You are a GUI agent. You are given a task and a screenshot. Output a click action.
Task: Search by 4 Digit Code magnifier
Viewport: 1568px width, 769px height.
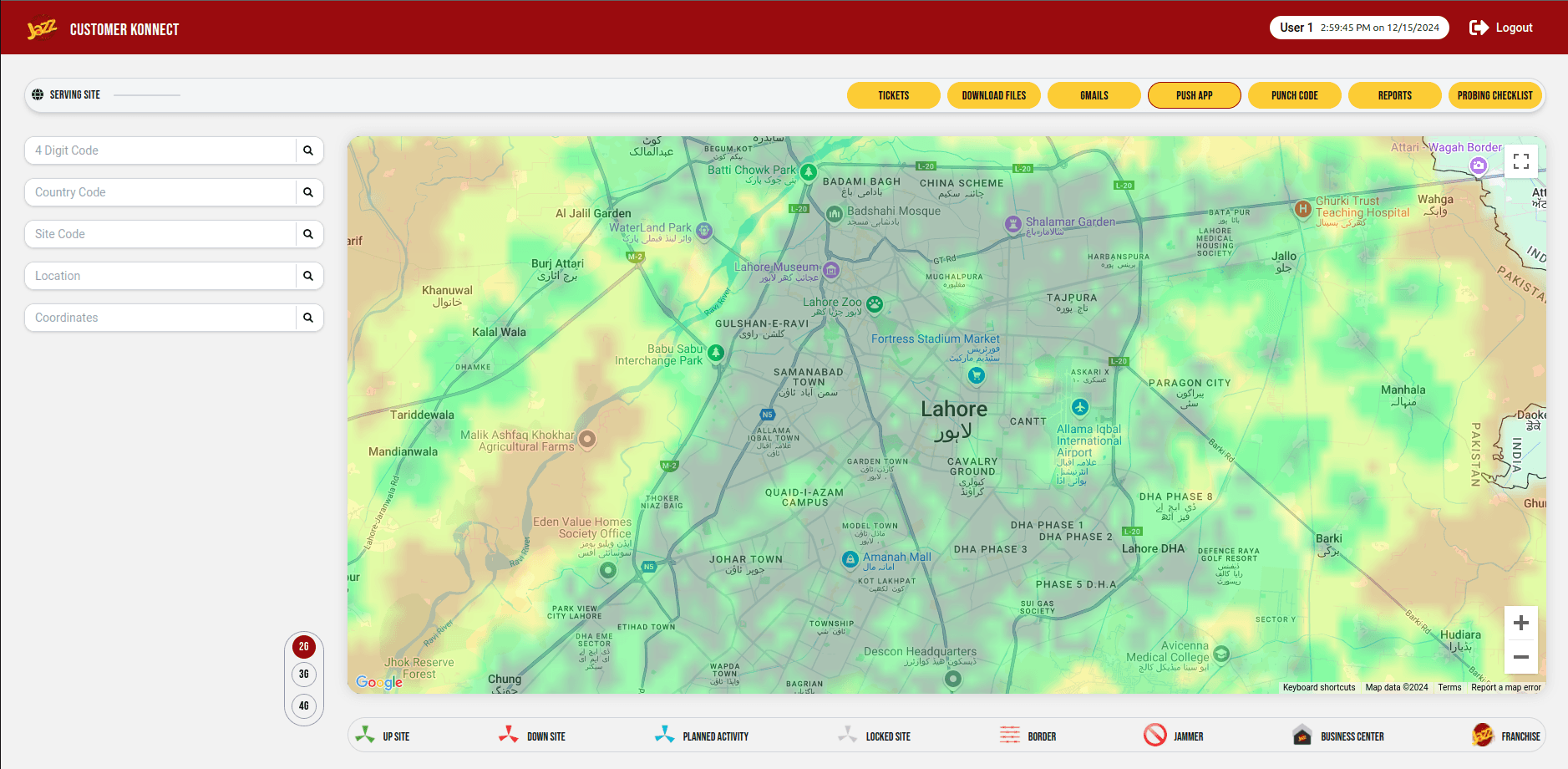click(x=308, y=150)
